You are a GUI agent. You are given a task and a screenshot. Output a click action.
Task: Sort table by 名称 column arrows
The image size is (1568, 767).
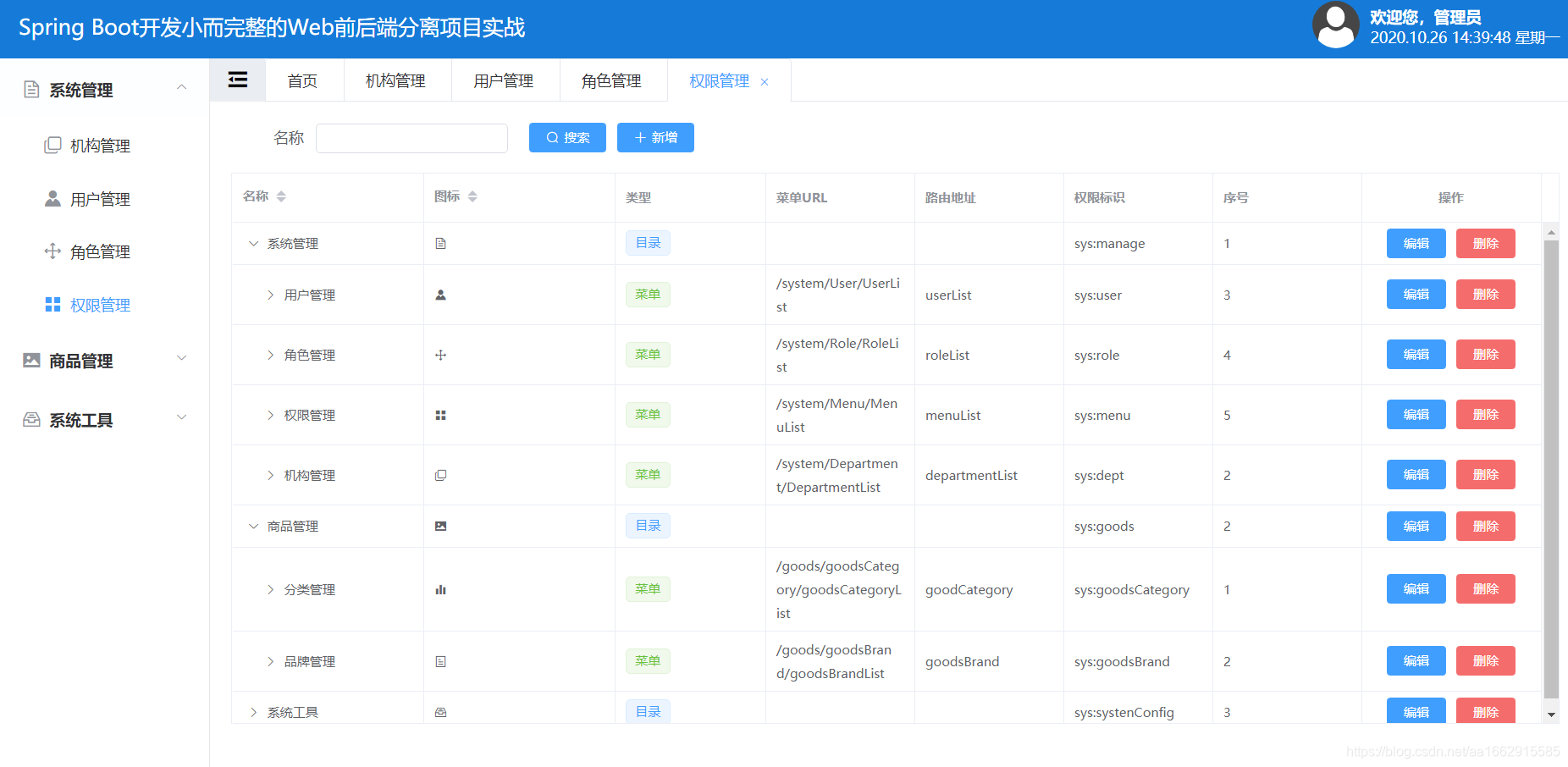pos(281,196)
